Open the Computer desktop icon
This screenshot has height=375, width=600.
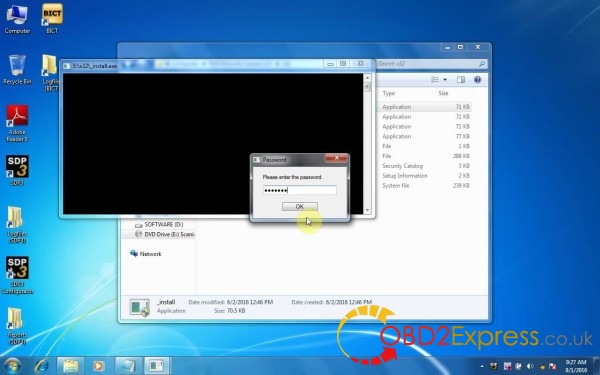(x=17, y=19)
